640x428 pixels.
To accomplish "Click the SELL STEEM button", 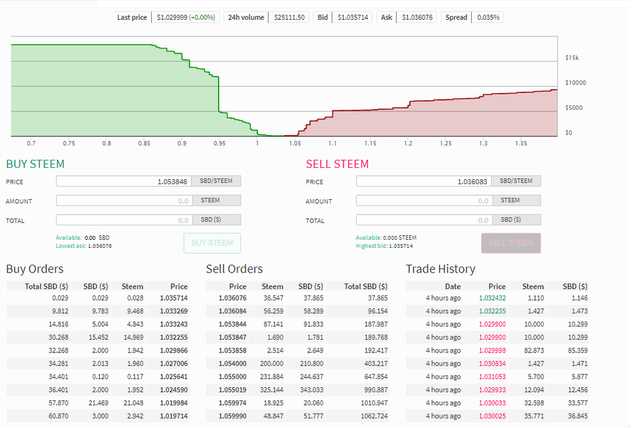I will coord(511,243).
